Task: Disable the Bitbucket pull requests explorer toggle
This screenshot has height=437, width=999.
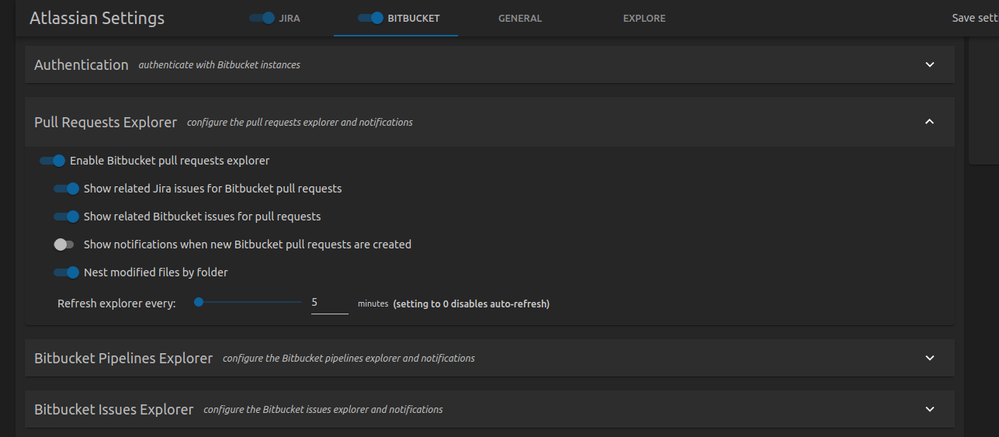Action: 52,161
